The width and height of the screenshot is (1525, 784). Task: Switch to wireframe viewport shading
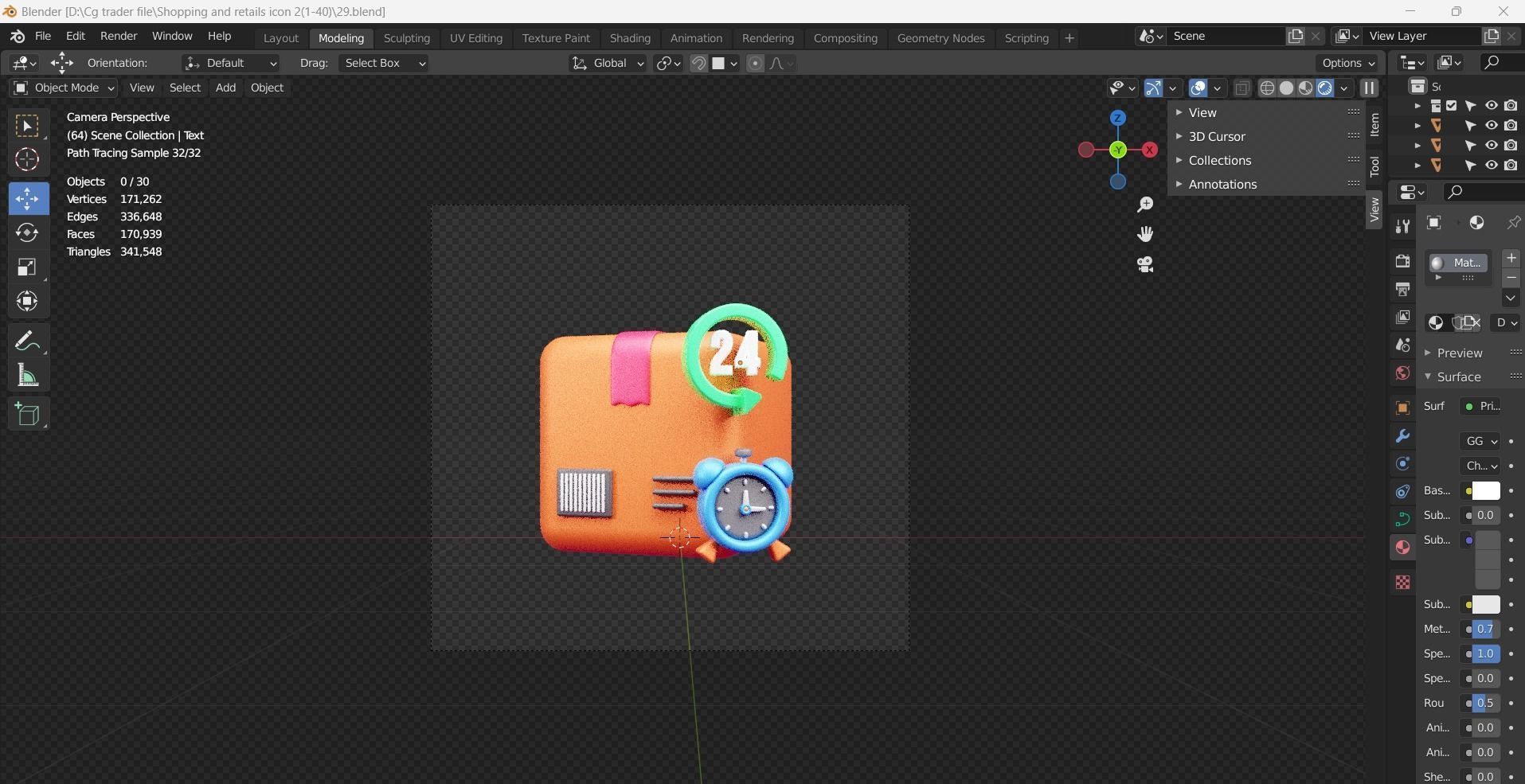pos(1267,88)
